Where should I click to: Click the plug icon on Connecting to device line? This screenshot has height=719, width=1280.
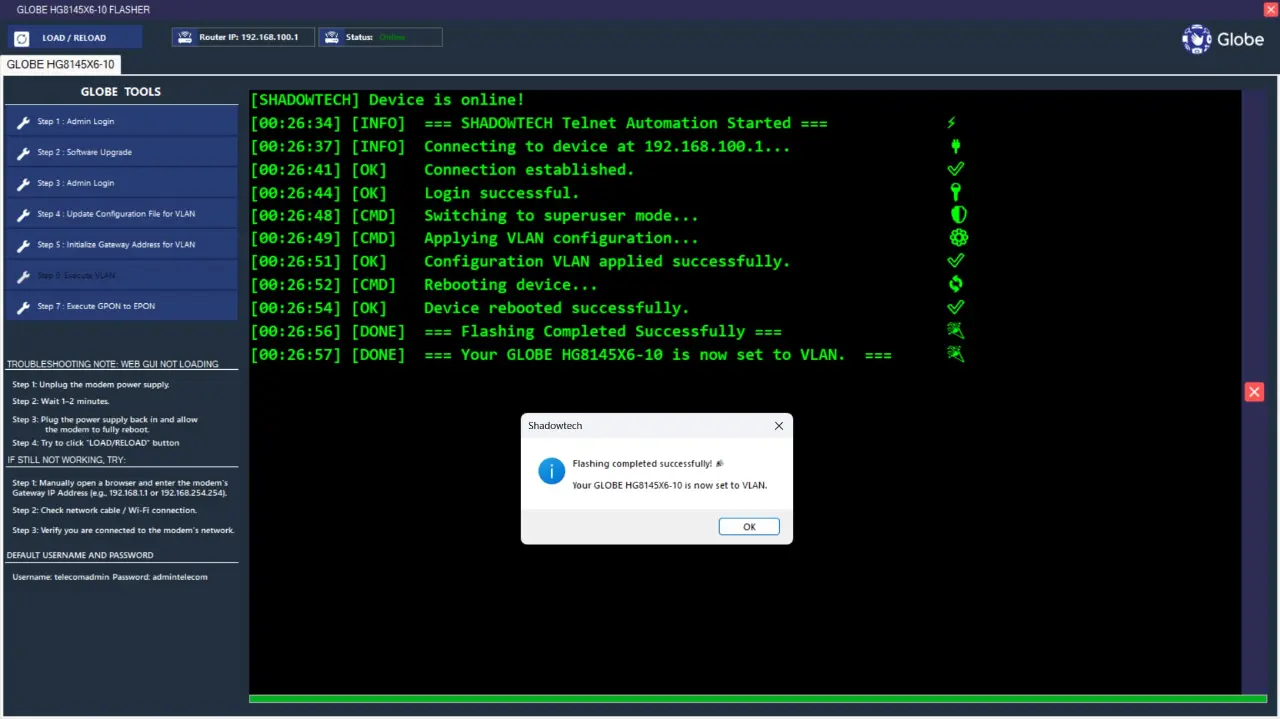956,146
